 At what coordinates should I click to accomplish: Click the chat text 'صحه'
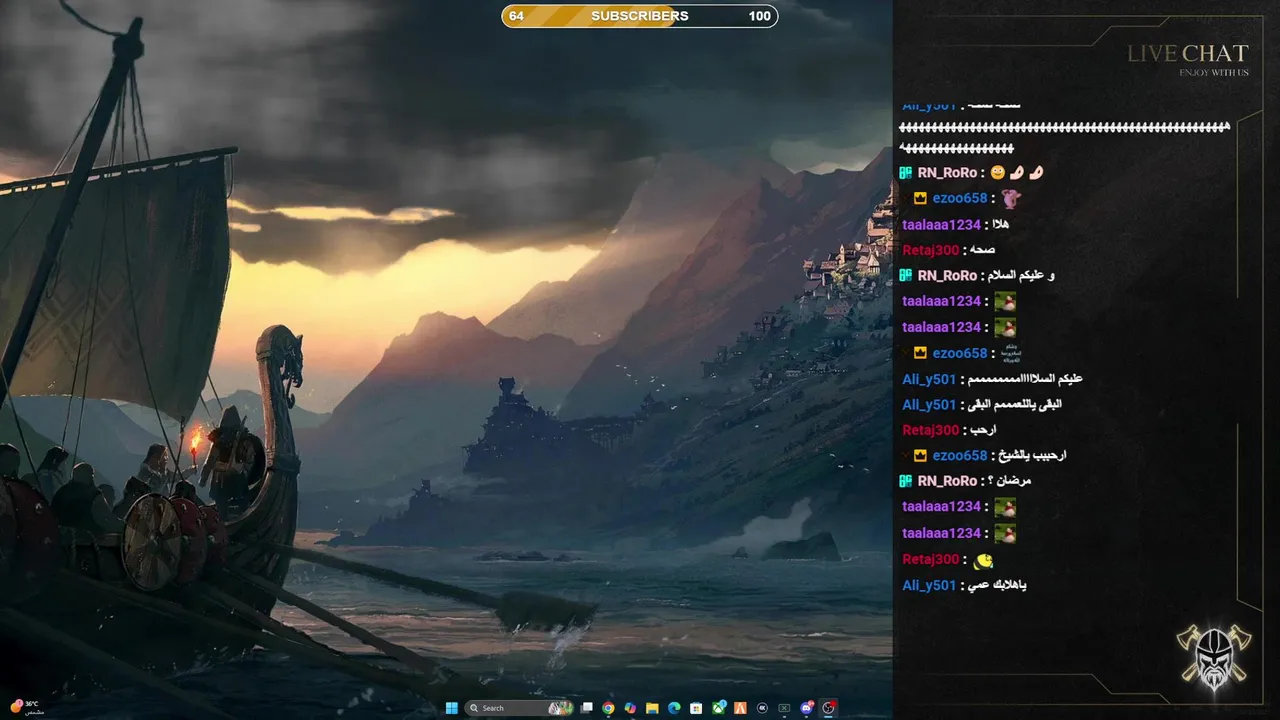tap(981, 250)
